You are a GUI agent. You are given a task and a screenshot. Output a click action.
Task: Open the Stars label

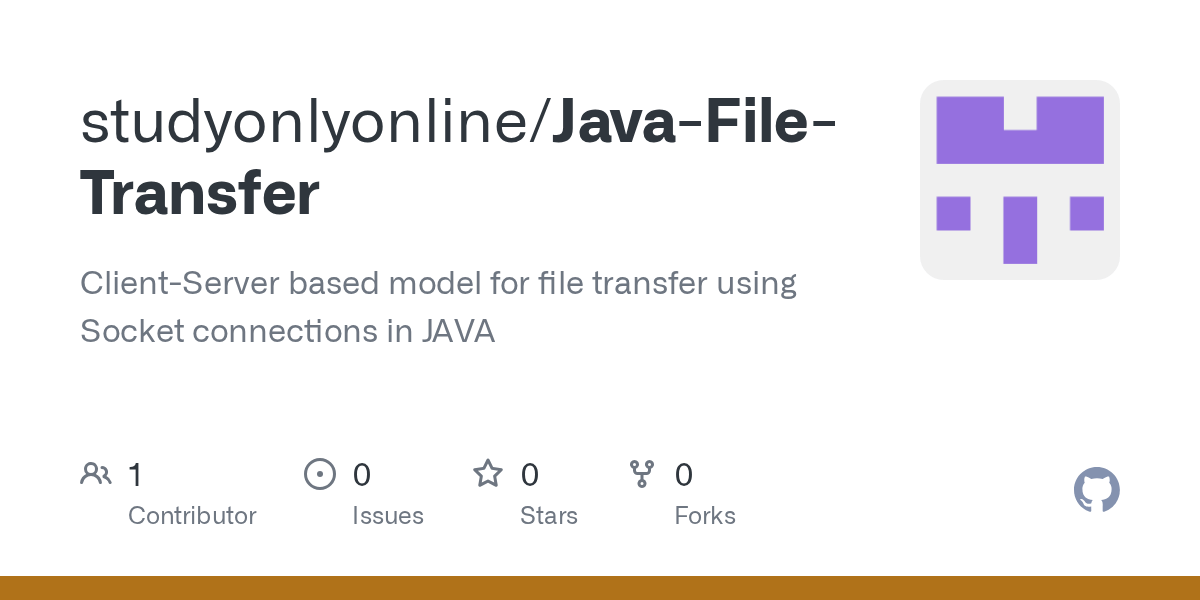point(549,516)
